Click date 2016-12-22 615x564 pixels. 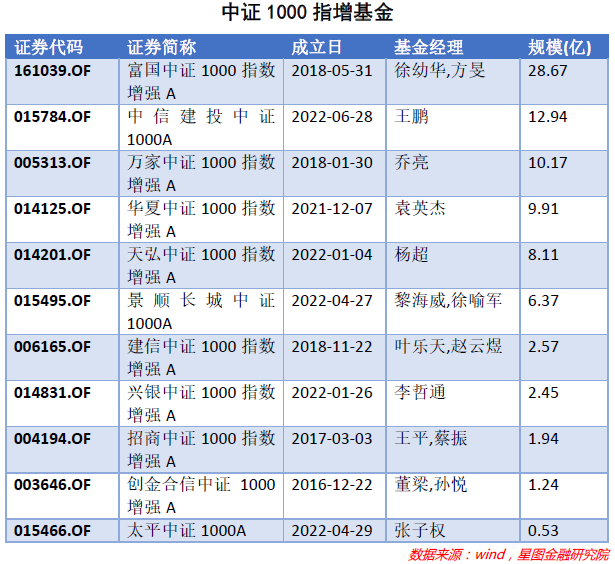pyautogui.click(x=332, y=485)
